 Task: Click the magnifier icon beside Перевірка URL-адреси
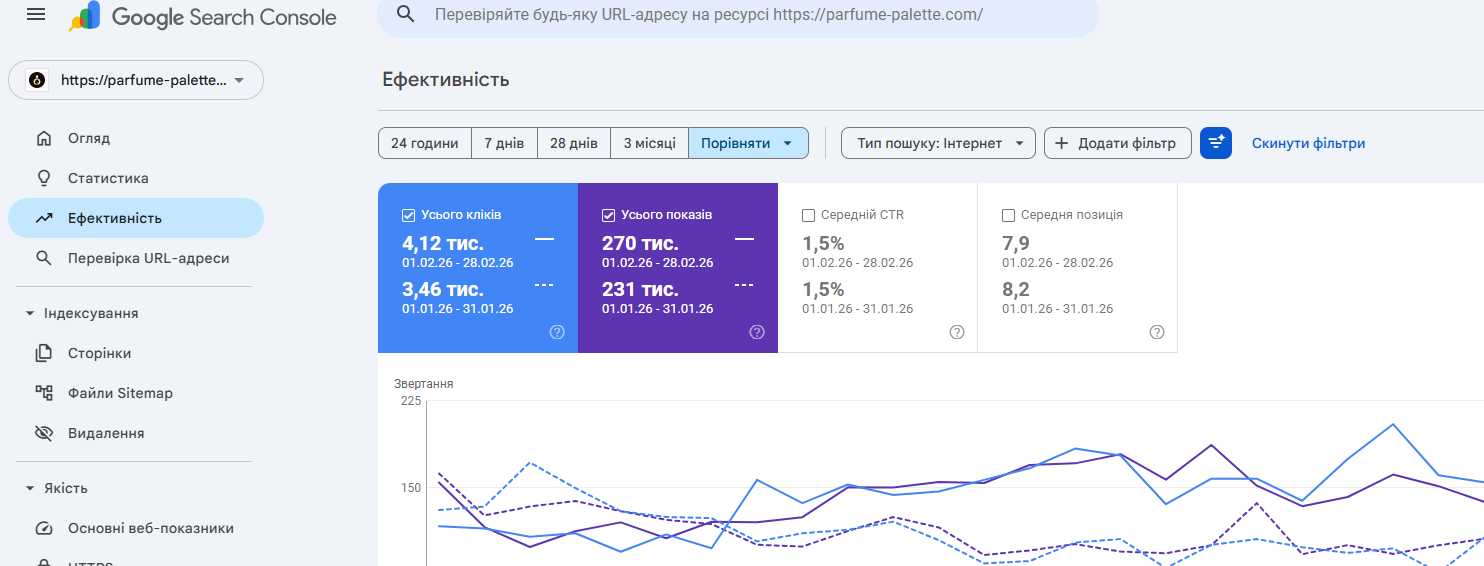click(43, 258)
